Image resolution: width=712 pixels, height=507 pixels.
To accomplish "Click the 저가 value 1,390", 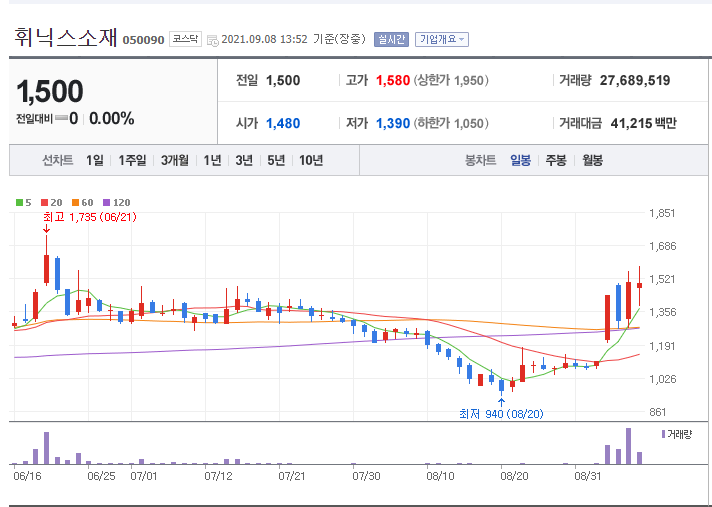I will (393, 123).
